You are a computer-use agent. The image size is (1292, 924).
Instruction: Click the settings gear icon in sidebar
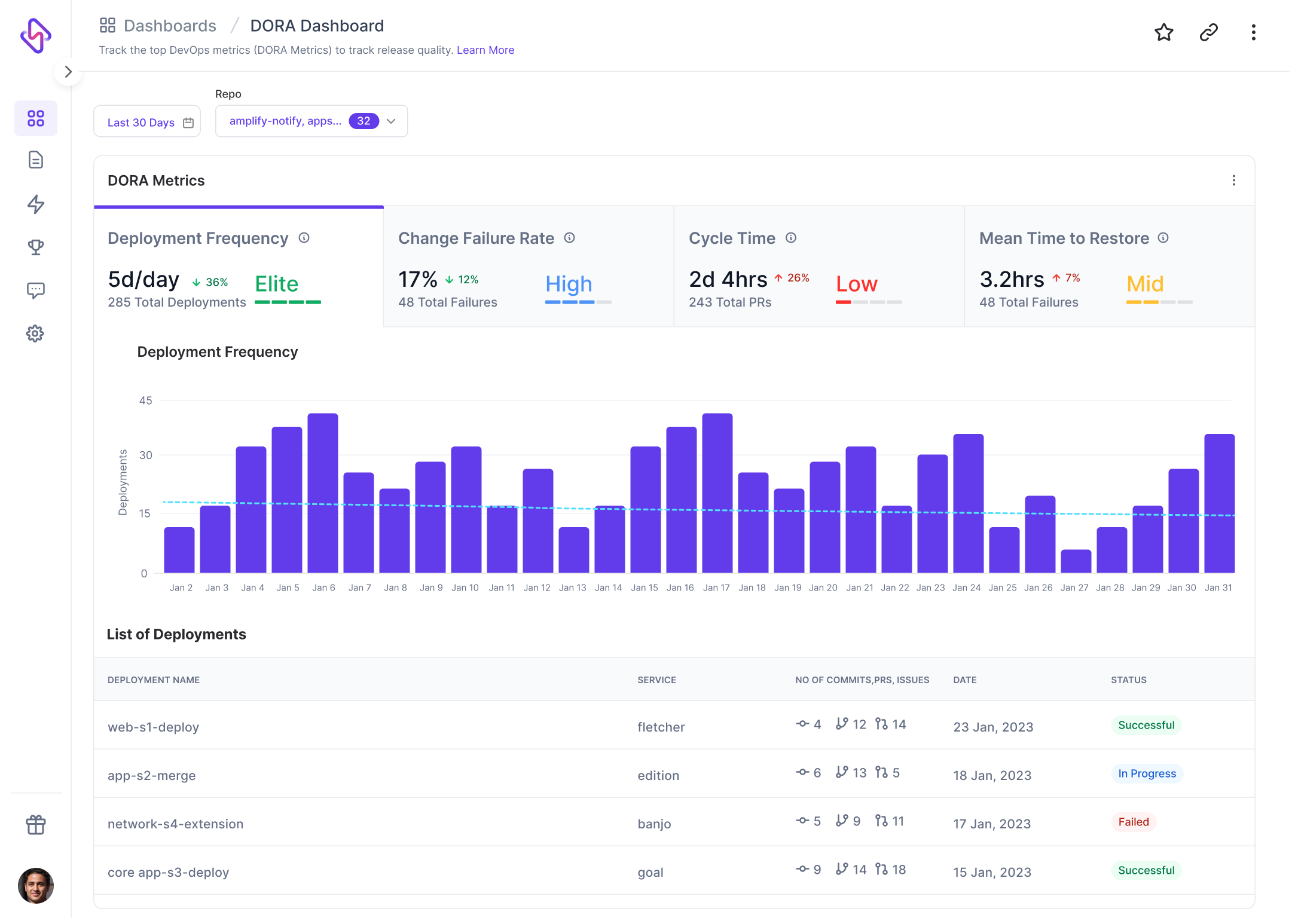35,333
